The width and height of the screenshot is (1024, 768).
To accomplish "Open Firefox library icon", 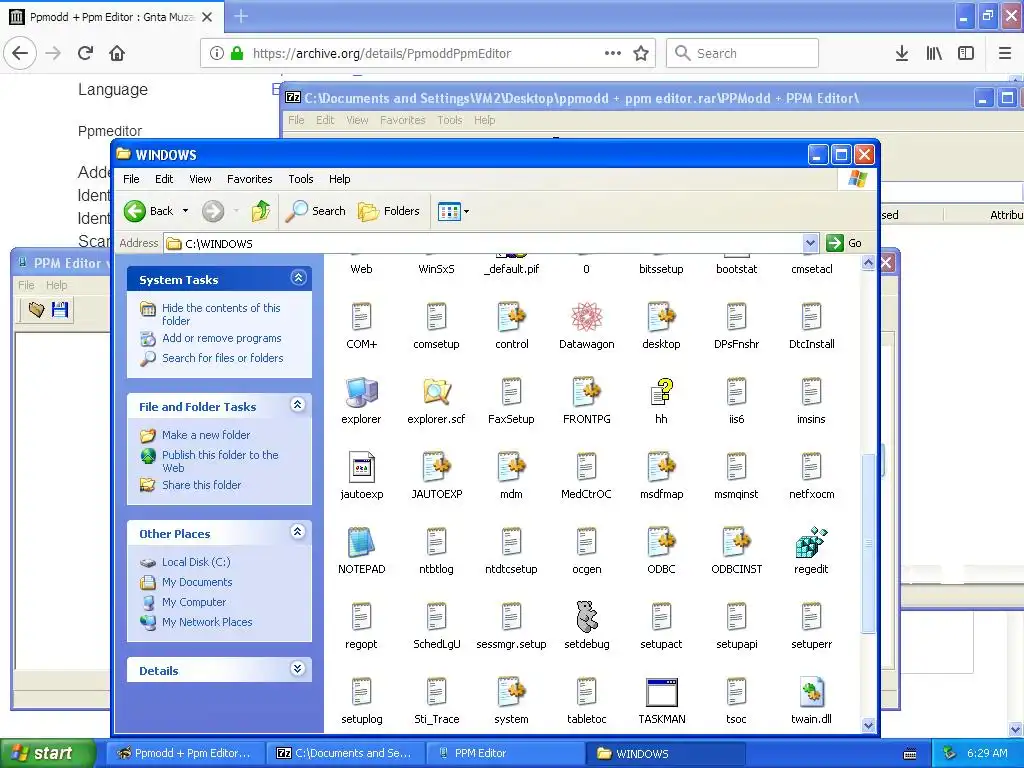I will coord(934,53).
